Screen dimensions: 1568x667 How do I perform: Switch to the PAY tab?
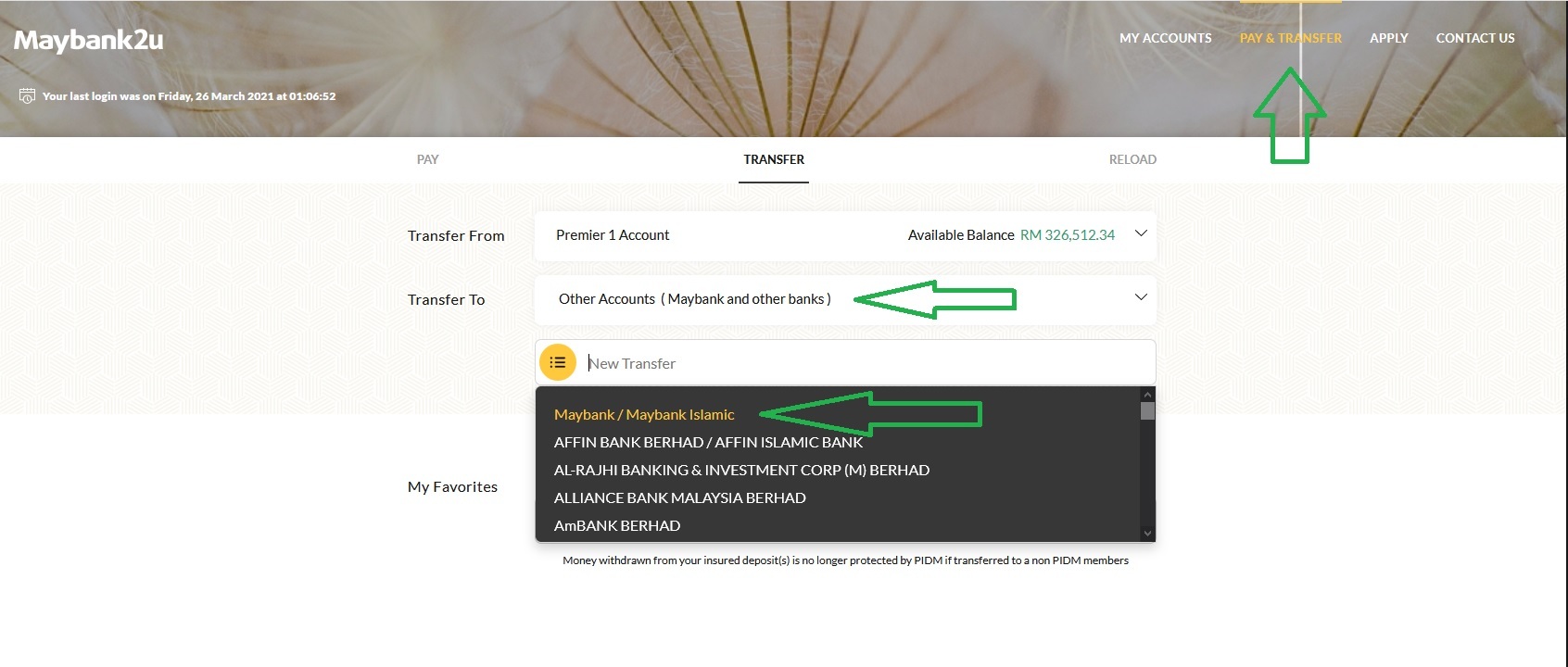tap(427, 159)
